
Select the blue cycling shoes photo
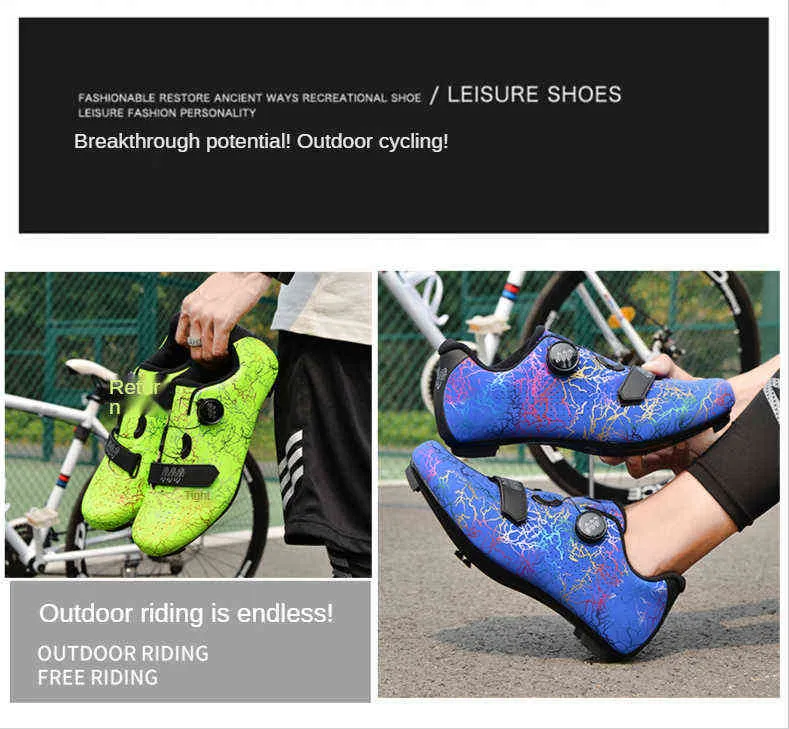point(579,484)
